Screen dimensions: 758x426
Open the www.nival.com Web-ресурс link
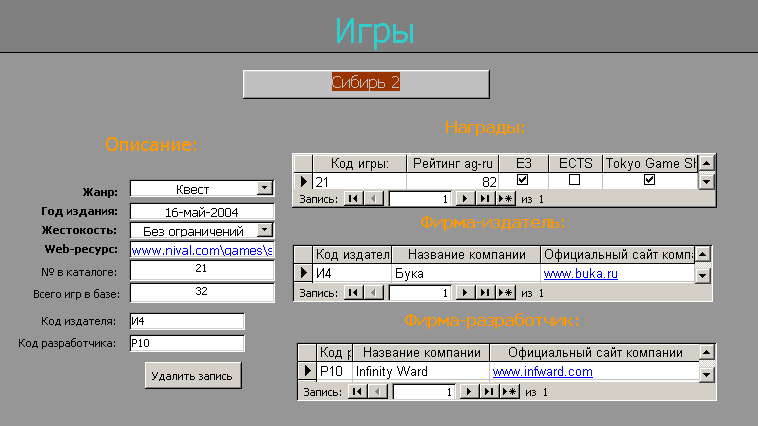202,250
